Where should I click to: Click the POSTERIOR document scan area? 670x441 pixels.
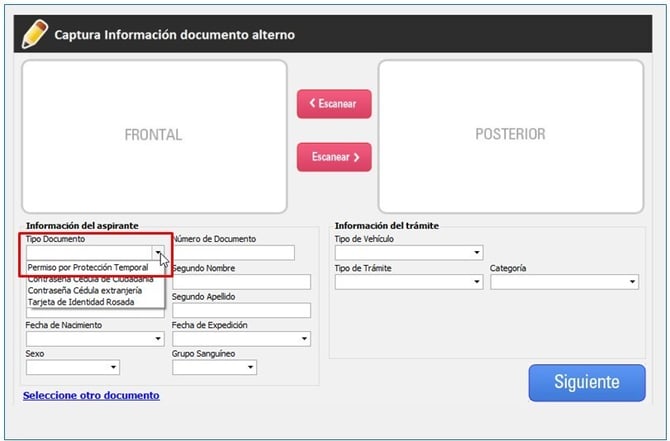coord(510,135)
